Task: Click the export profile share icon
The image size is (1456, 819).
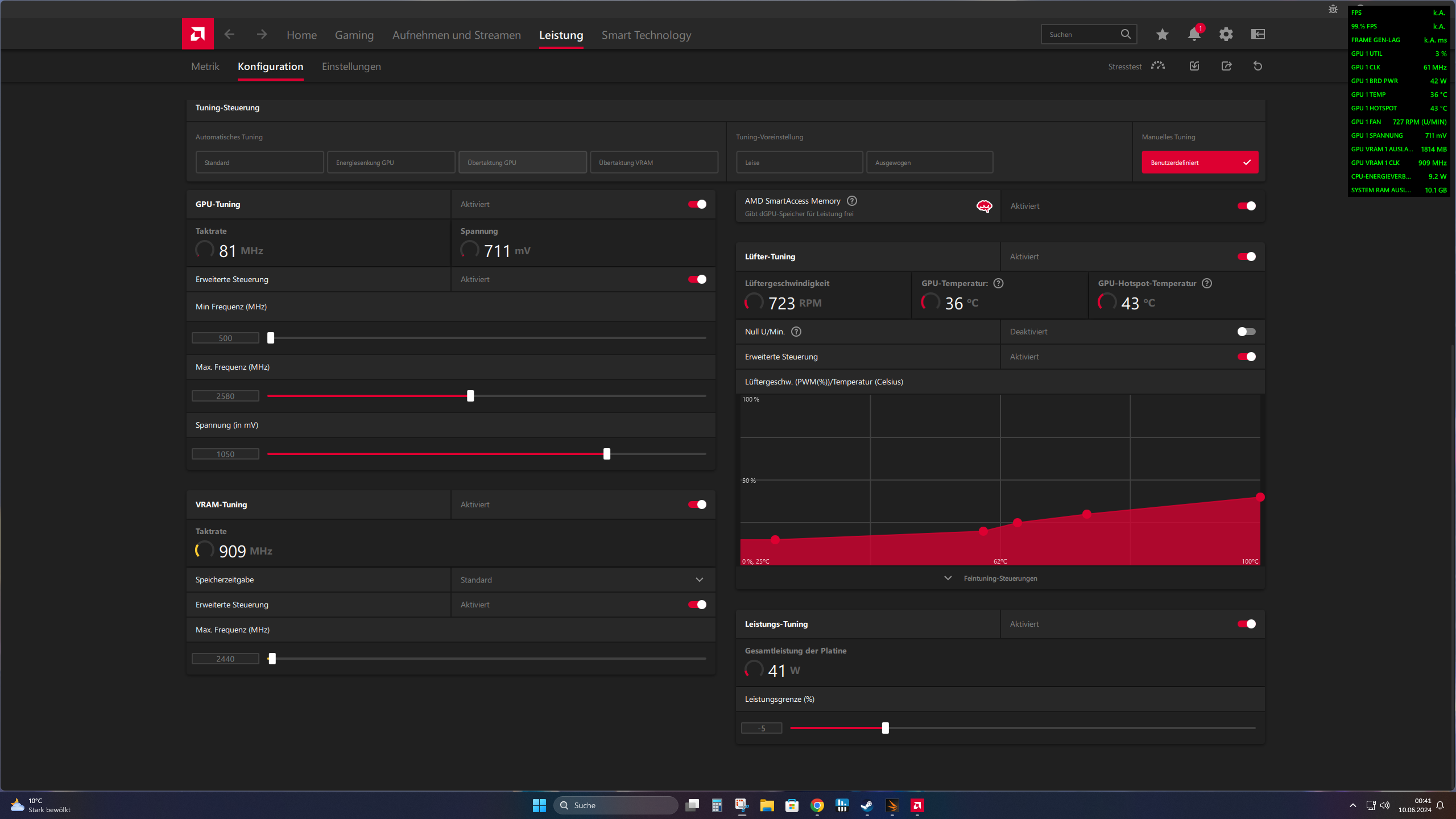Action: point(1226,66)
